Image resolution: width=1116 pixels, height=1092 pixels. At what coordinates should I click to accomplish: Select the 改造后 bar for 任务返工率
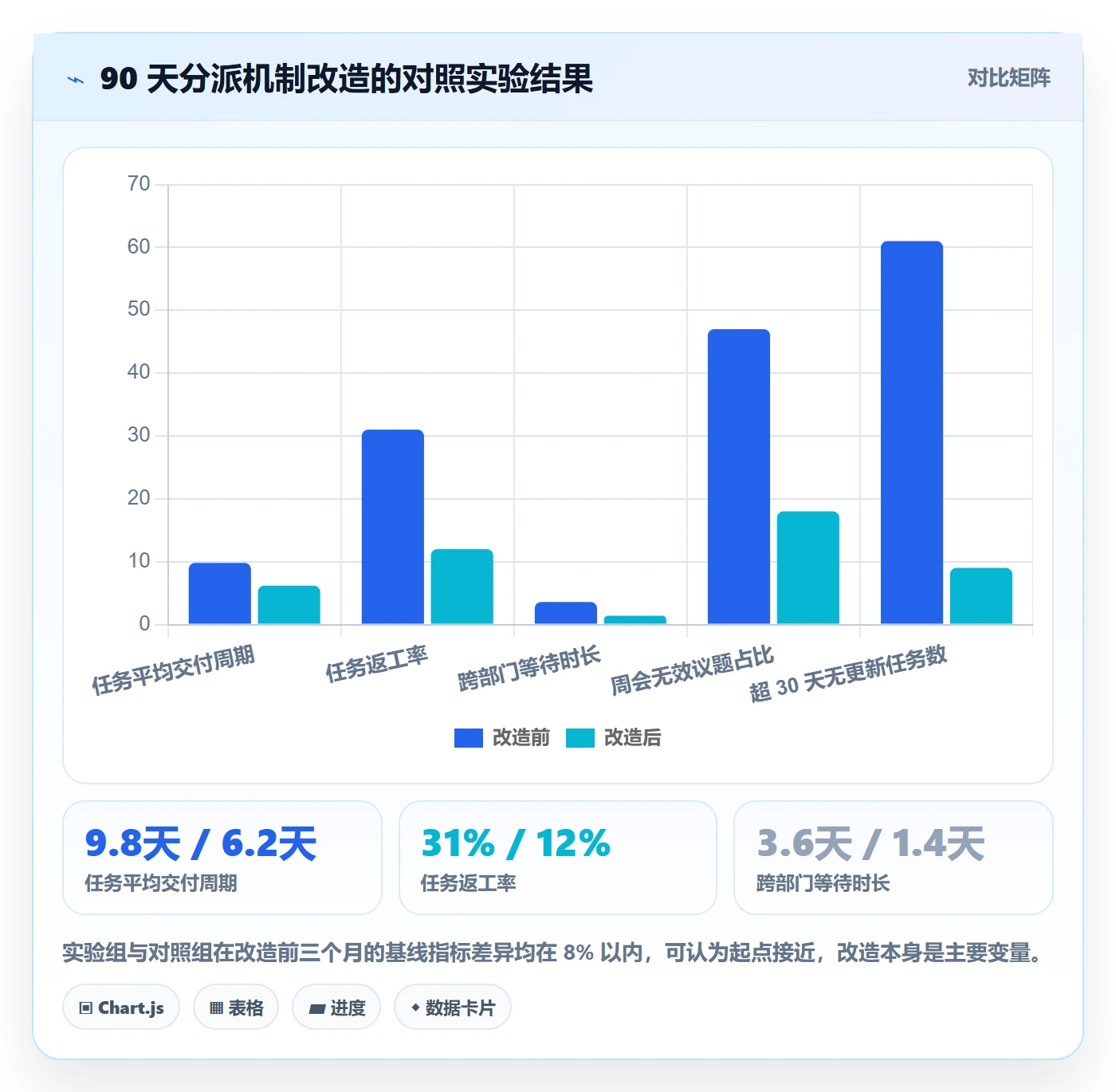coord(462,587)
